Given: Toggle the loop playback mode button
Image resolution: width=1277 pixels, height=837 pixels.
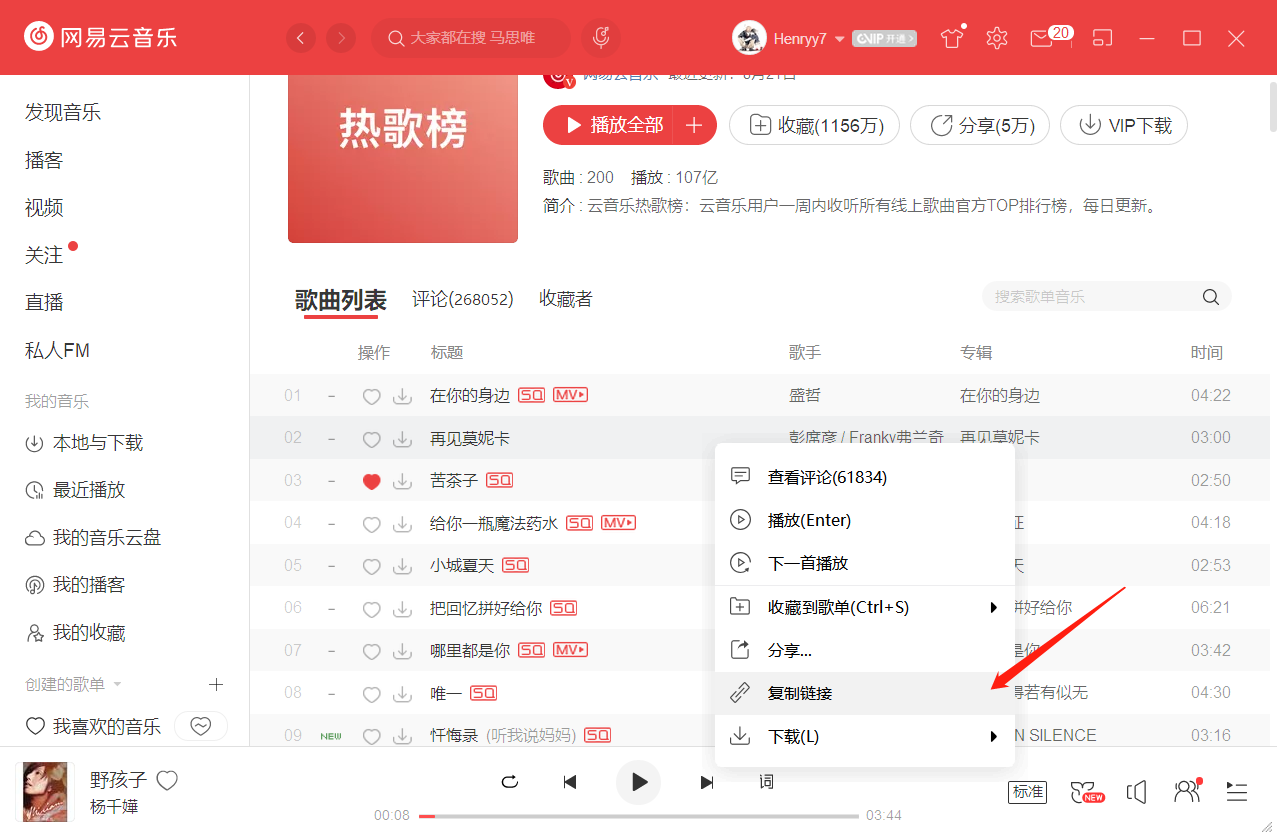Looking at the screenshot, I should pyautogui.click(x=510, y=782).
